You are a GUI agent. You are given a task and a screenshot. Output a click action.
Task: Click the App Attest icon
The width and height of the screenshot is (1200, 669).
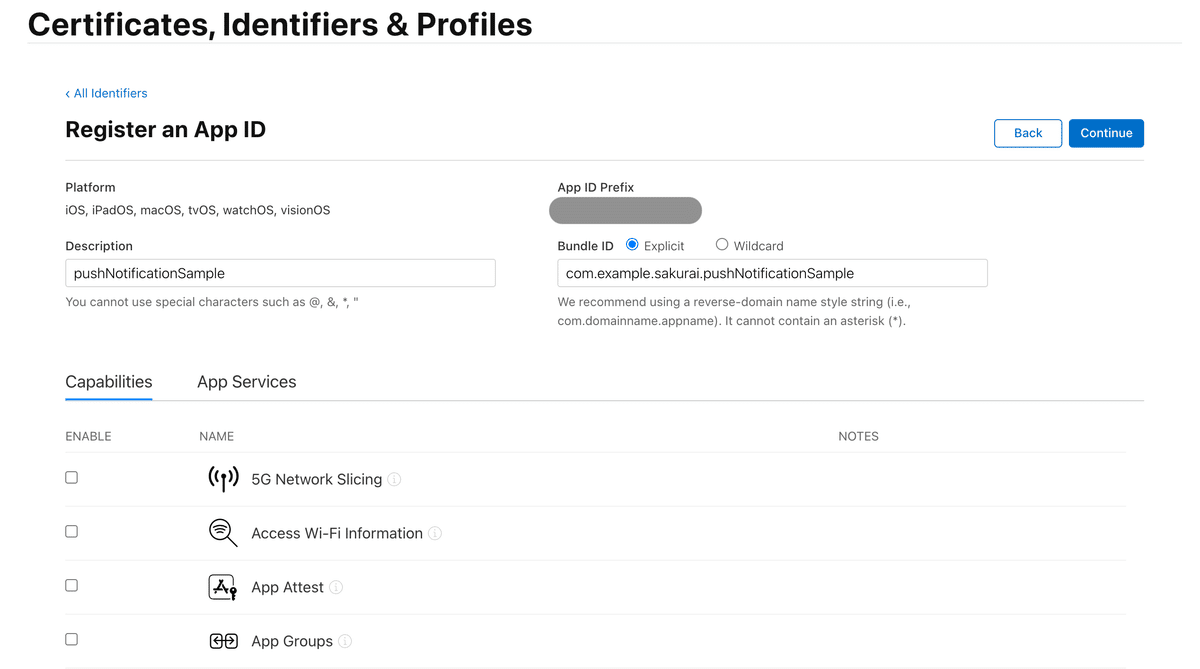(223, 587)
